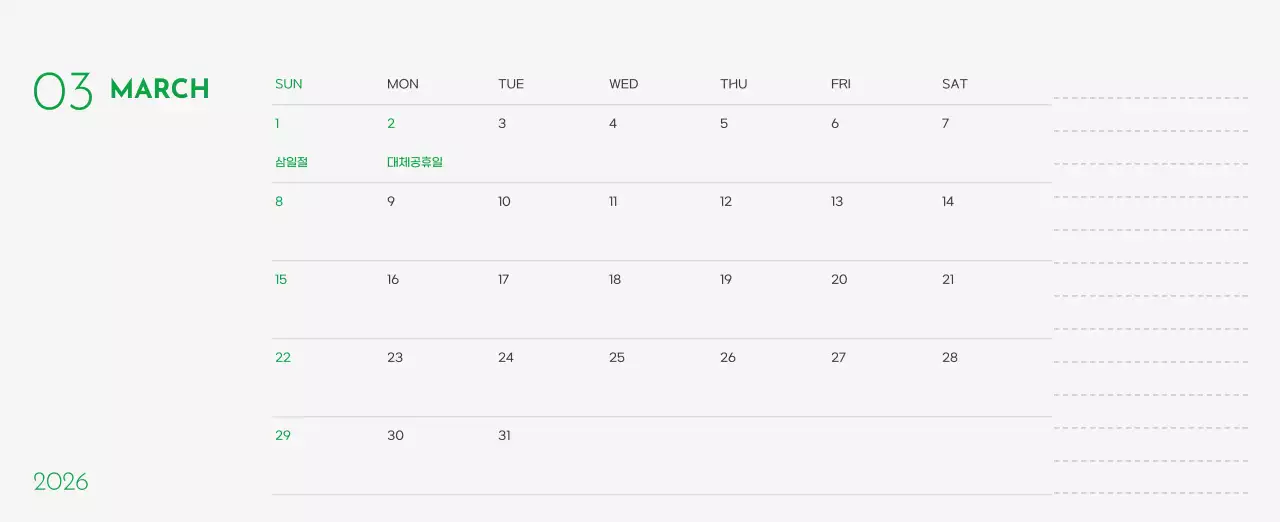Select the 대체공휴일 holiday label
This screenshot has width=1280, height=522.
(414, 162)
